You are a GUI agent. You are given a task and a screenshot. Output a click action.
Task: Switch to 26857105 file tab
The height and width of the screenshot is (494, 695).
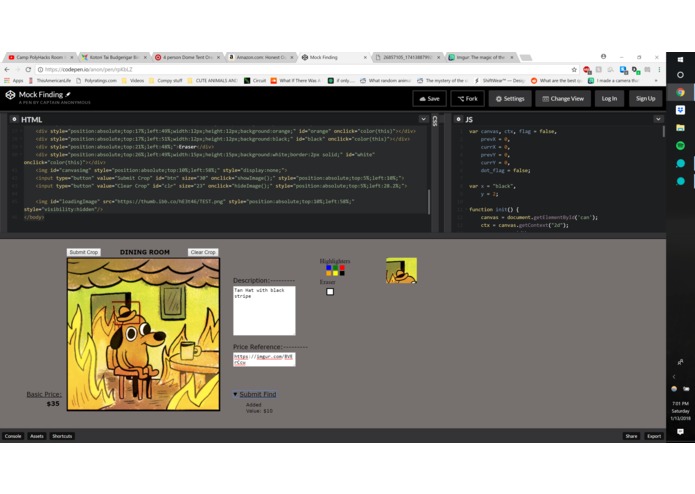point(407,57)
